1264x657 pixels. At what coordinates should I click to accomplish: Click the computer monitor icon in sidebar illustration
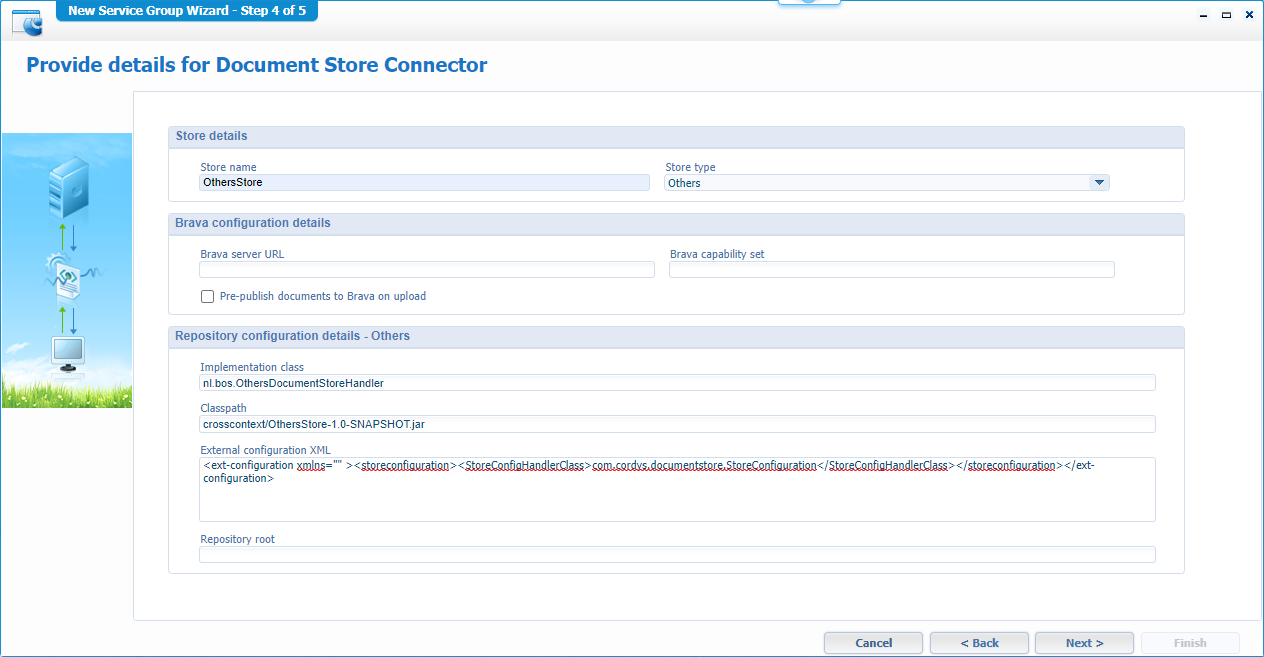pos(68,353)
